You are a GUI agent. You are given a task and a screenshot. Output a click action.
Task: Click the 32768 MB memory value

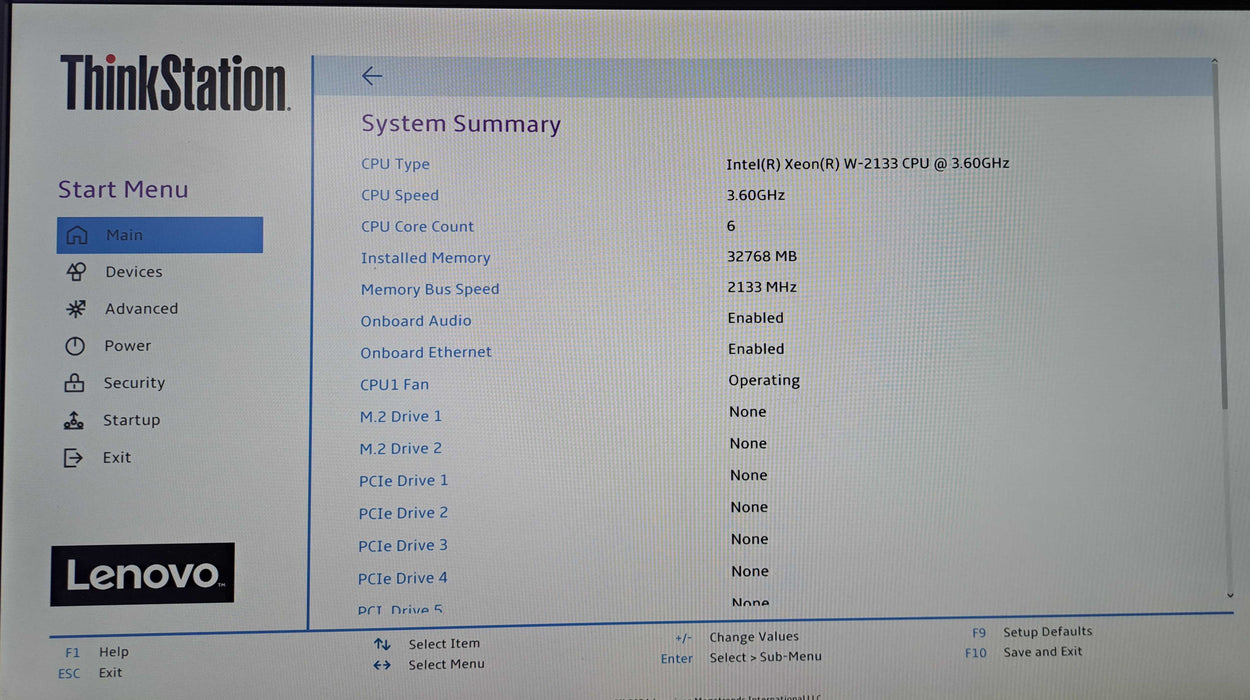pos(762,257)
